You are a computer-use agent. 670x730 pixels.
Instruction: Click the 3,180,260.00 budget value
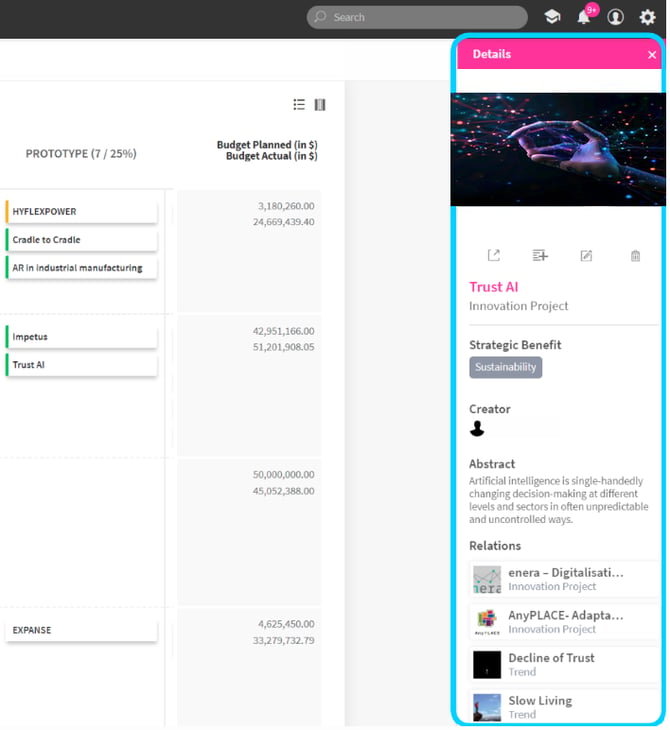(x=286, y=206)
